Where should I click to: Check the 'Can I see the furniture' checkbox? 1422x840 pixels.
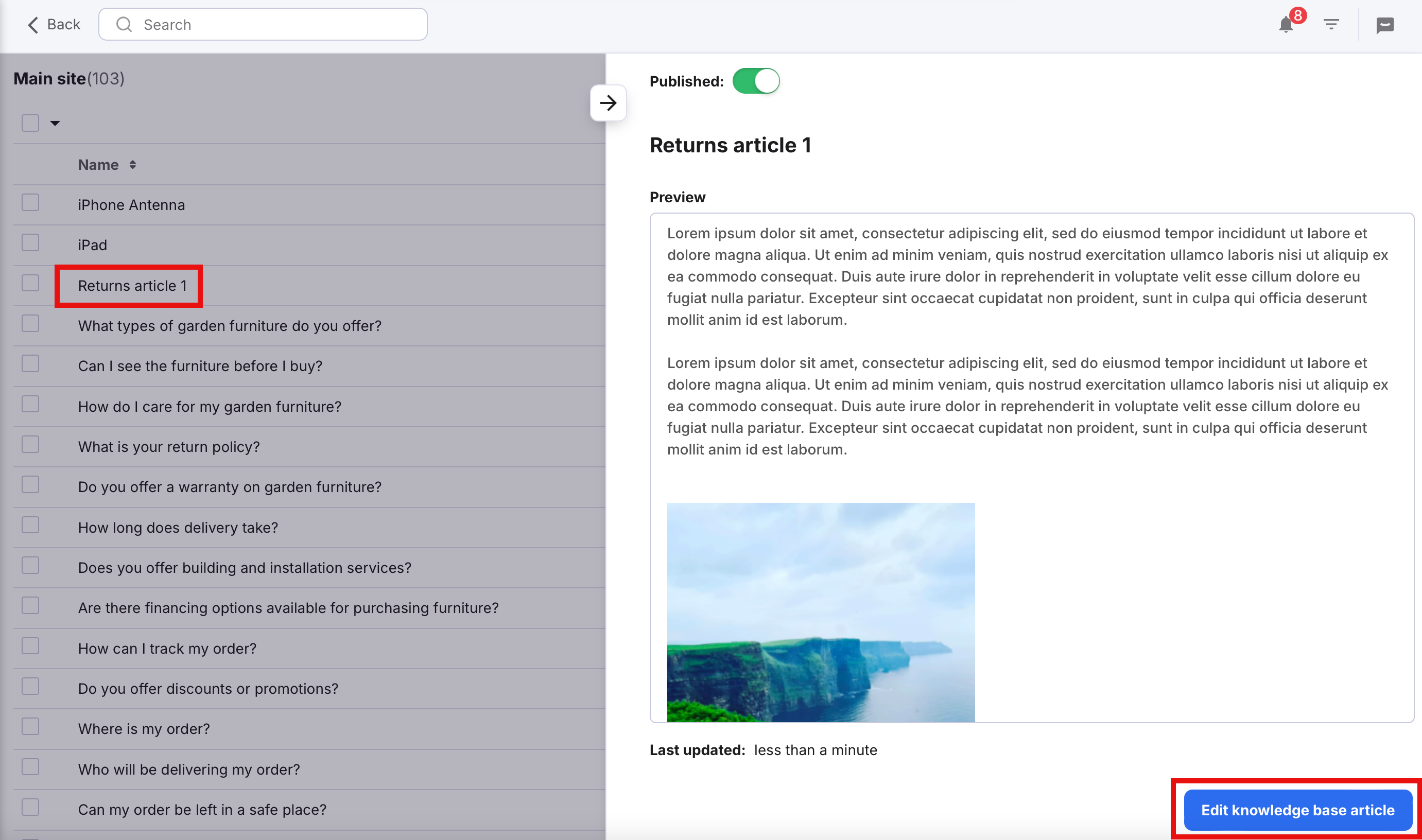(30, 364)
